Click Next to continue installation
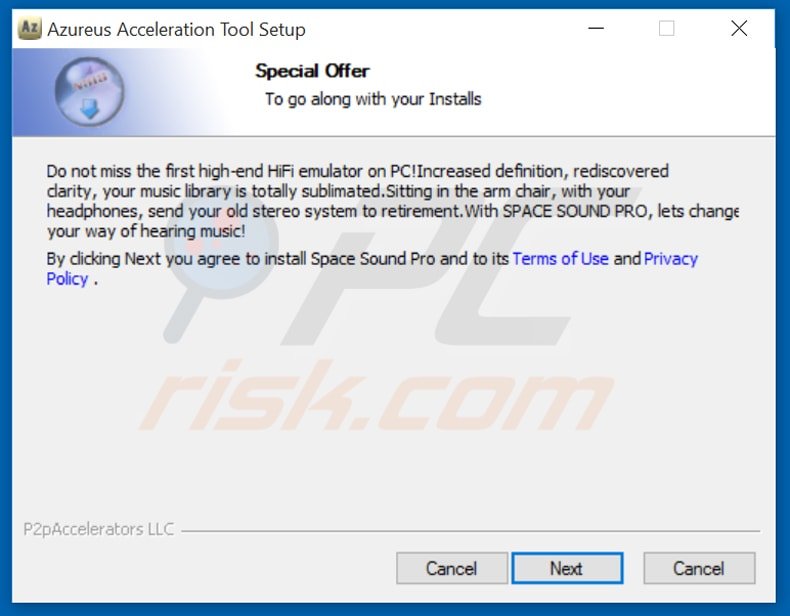This screenshot has width=790, height=616. coord(567,568)
